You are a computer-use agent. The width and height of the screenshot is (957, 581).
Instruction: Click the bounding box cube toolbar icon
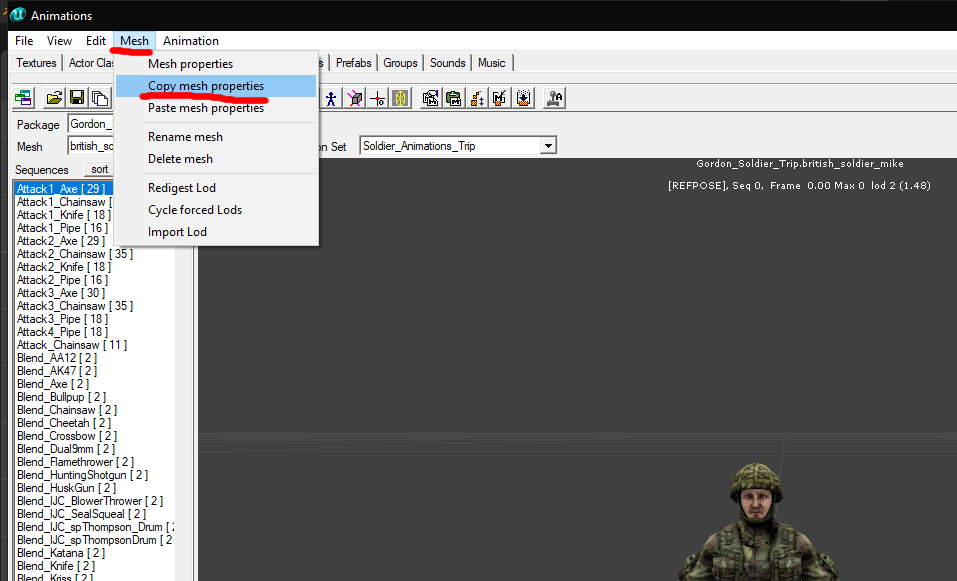coord(355,98)
